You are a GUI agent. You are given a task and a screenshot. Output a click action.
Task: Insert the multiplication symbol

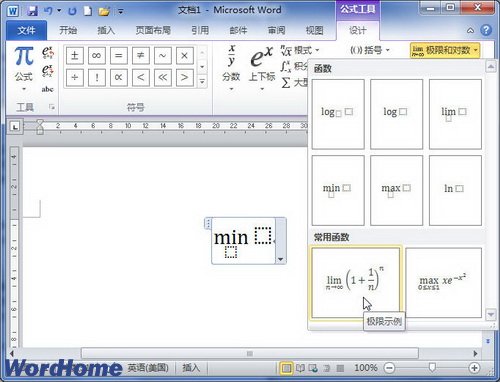(x=184, y=55)
